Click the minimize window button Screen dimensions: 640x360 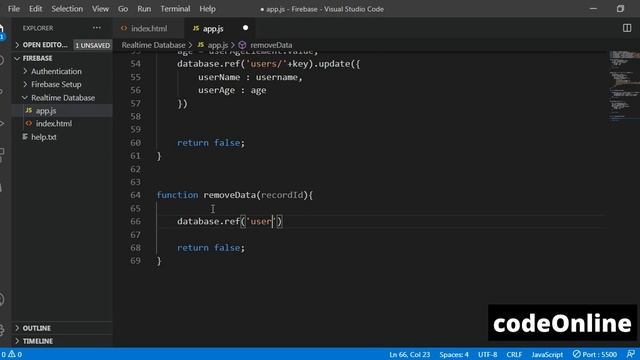[x=593, y=9]
